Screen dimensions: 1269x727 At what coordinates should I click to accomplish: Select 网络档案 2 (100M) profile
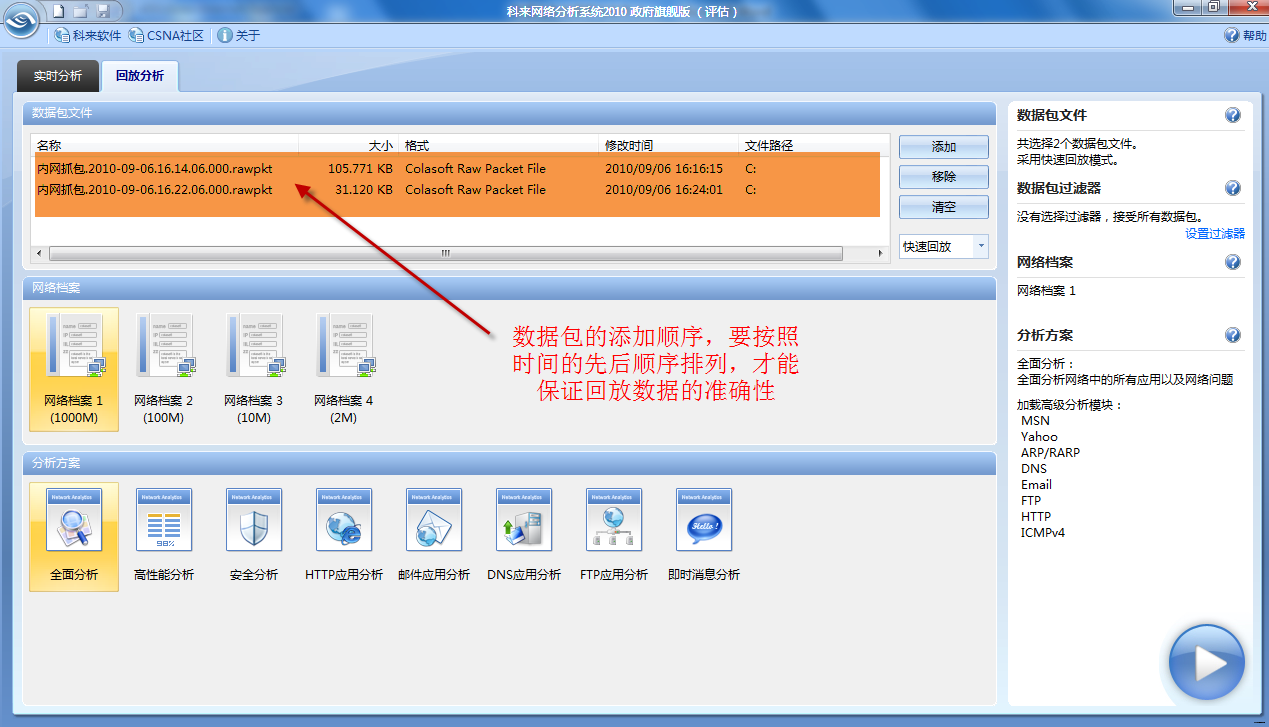coord(164,369)
